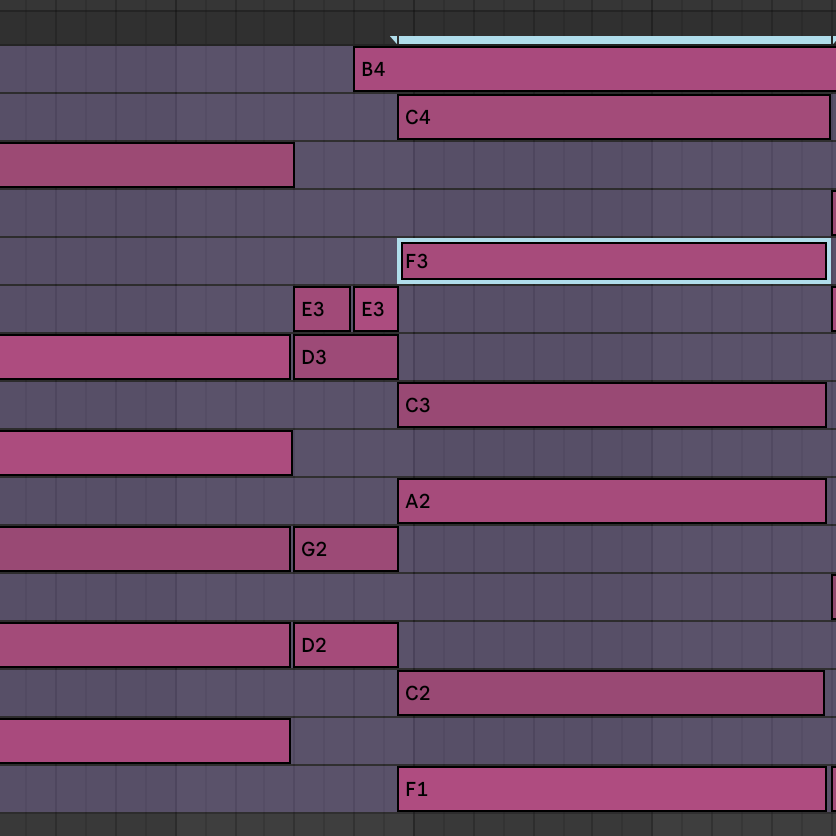
Task: Select the labeled D3 note
Action: [346, 357]
